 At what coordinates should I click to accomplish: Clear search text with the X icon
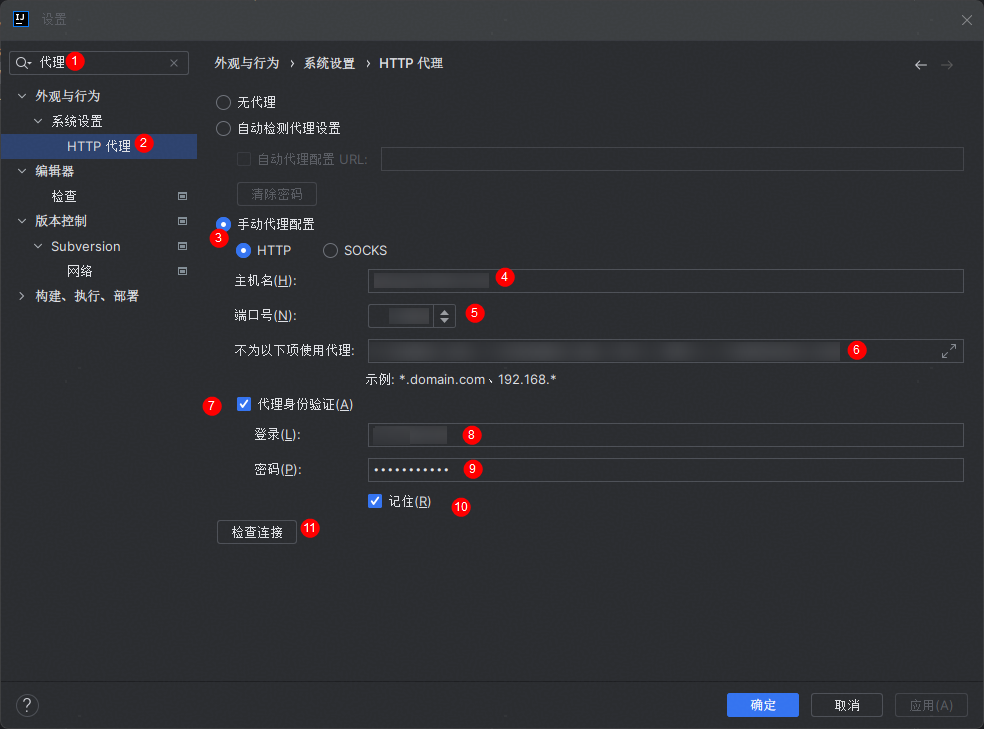coord(174,63)
